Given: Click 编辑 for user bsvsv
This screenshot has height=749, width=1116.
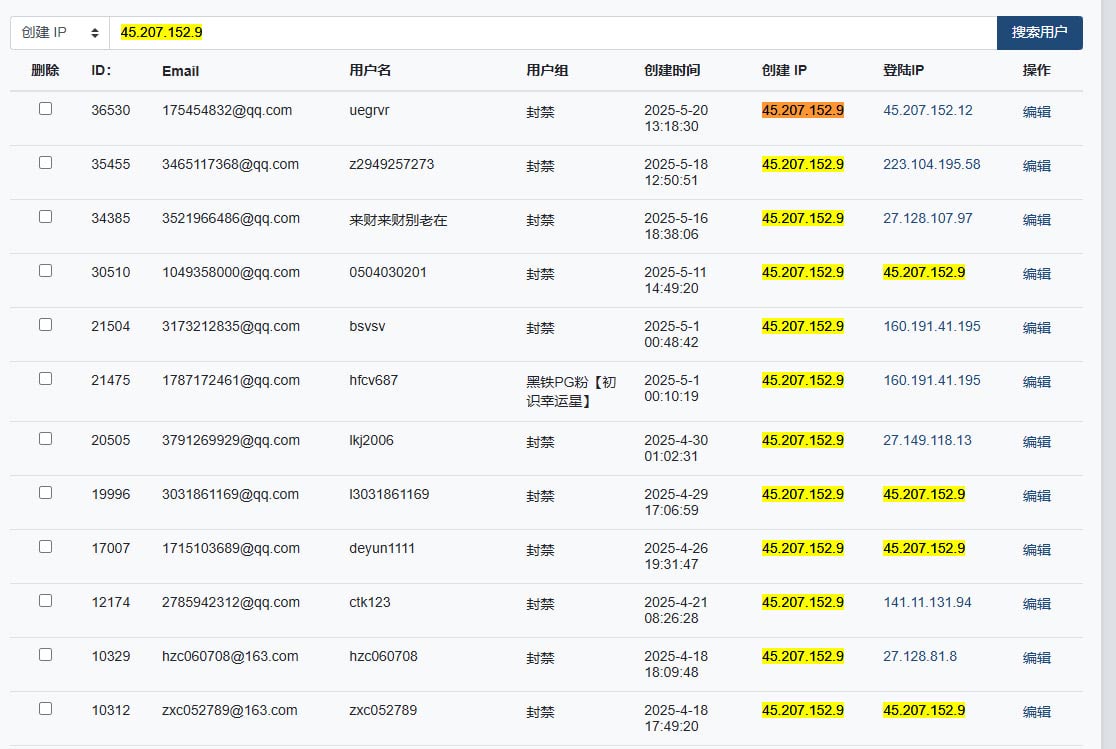Looking at the screenshot, I should [1036, 328].
